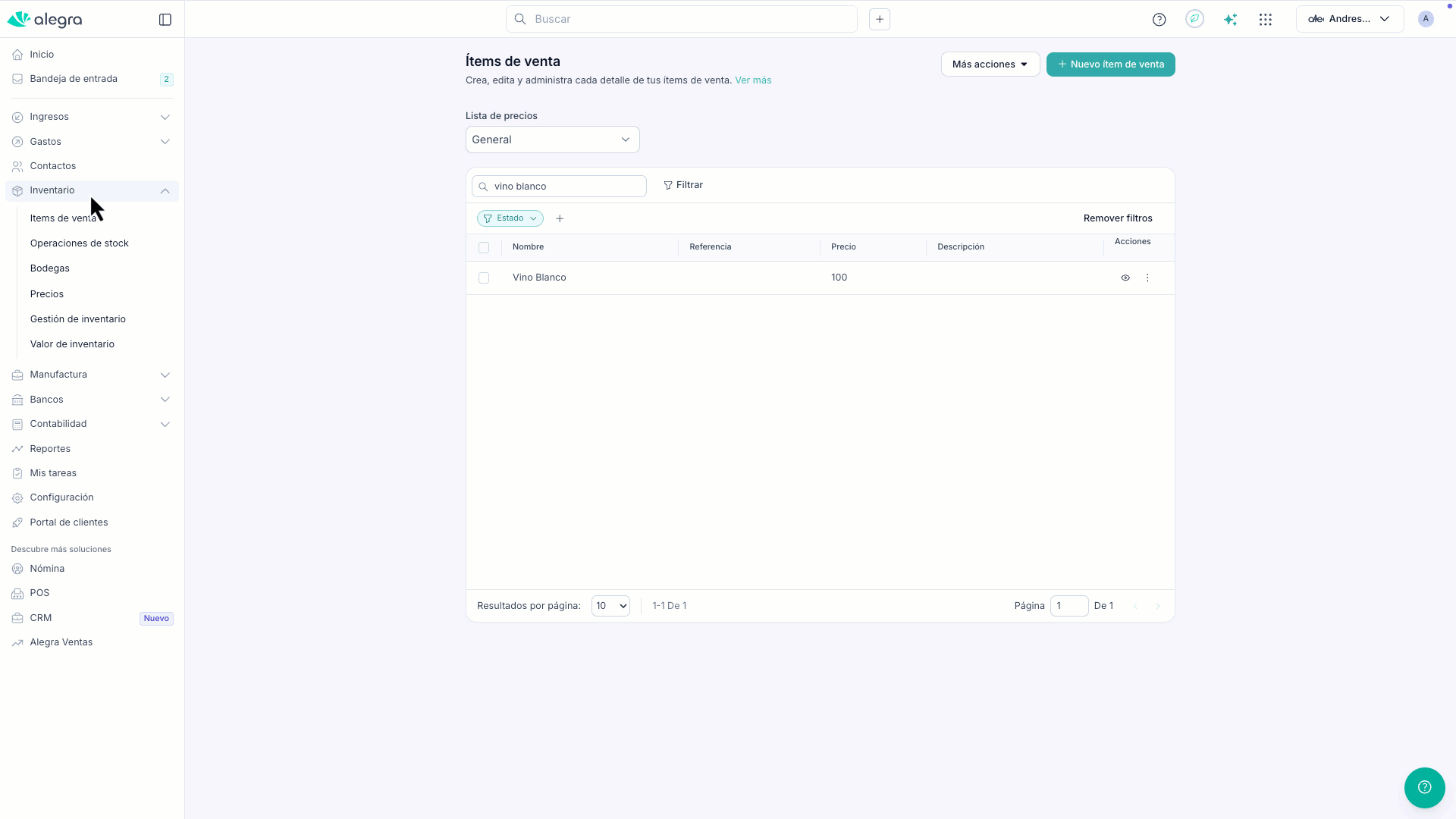
Task: Change the results per page dropdown
Action: pyautogui.click(x=610, y=606)
